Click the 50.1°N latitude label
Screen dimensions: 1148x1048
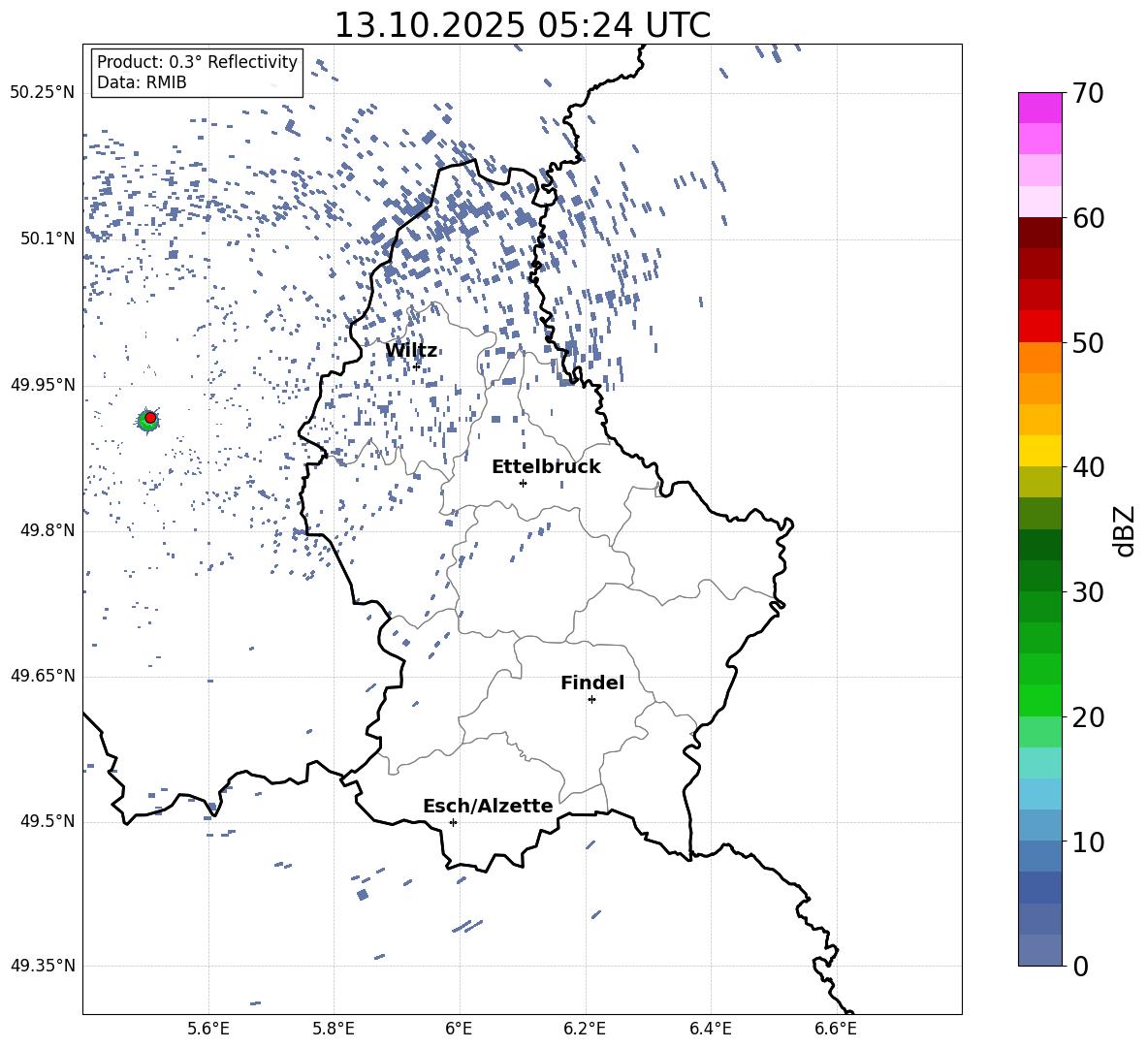pos(48,238)
